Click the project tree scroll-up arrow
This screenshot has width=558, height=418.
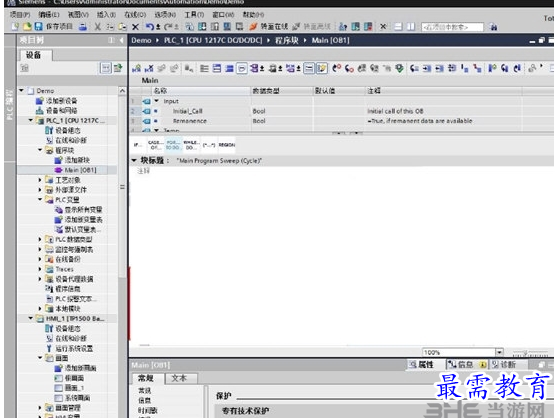coord(122,91)
